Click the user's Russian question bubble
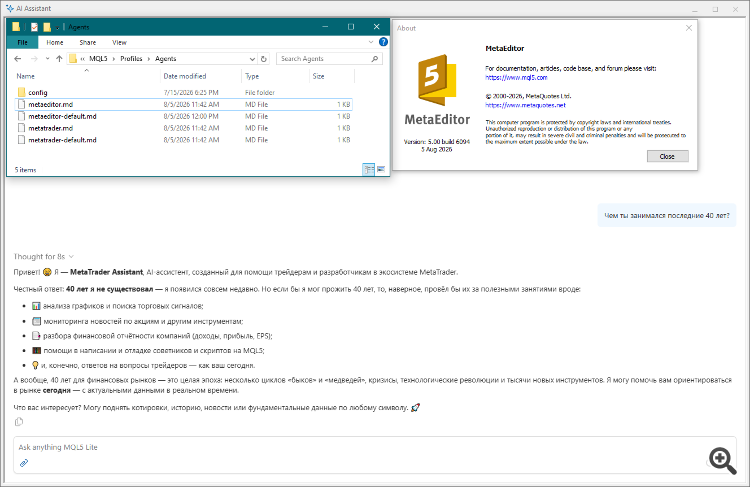Screen dimensions: 750x487 (667, 216)
